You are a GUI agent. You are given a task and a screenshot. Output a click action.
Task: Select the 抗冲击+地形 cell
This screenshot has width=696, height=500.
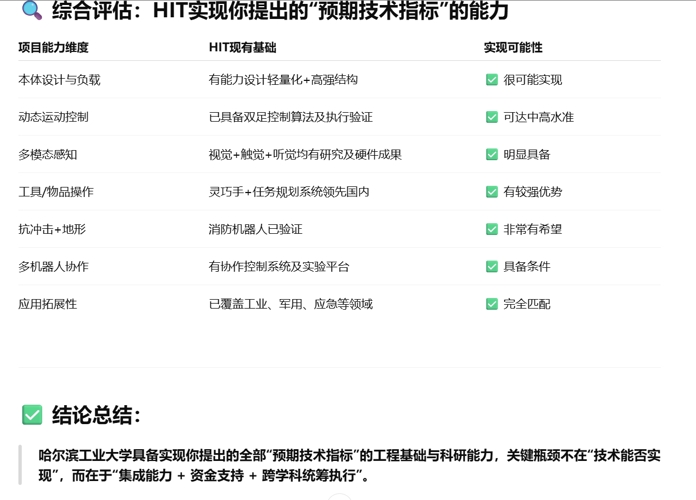[52, 229]
